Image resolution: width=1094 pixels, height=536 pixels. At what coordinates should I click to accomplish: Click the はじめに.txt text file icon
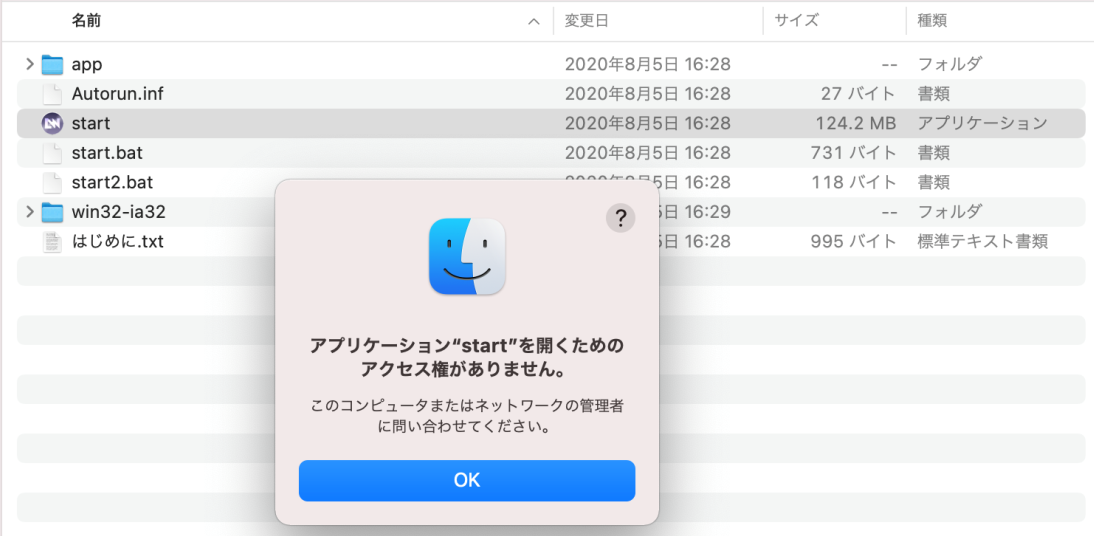(52, 242)
